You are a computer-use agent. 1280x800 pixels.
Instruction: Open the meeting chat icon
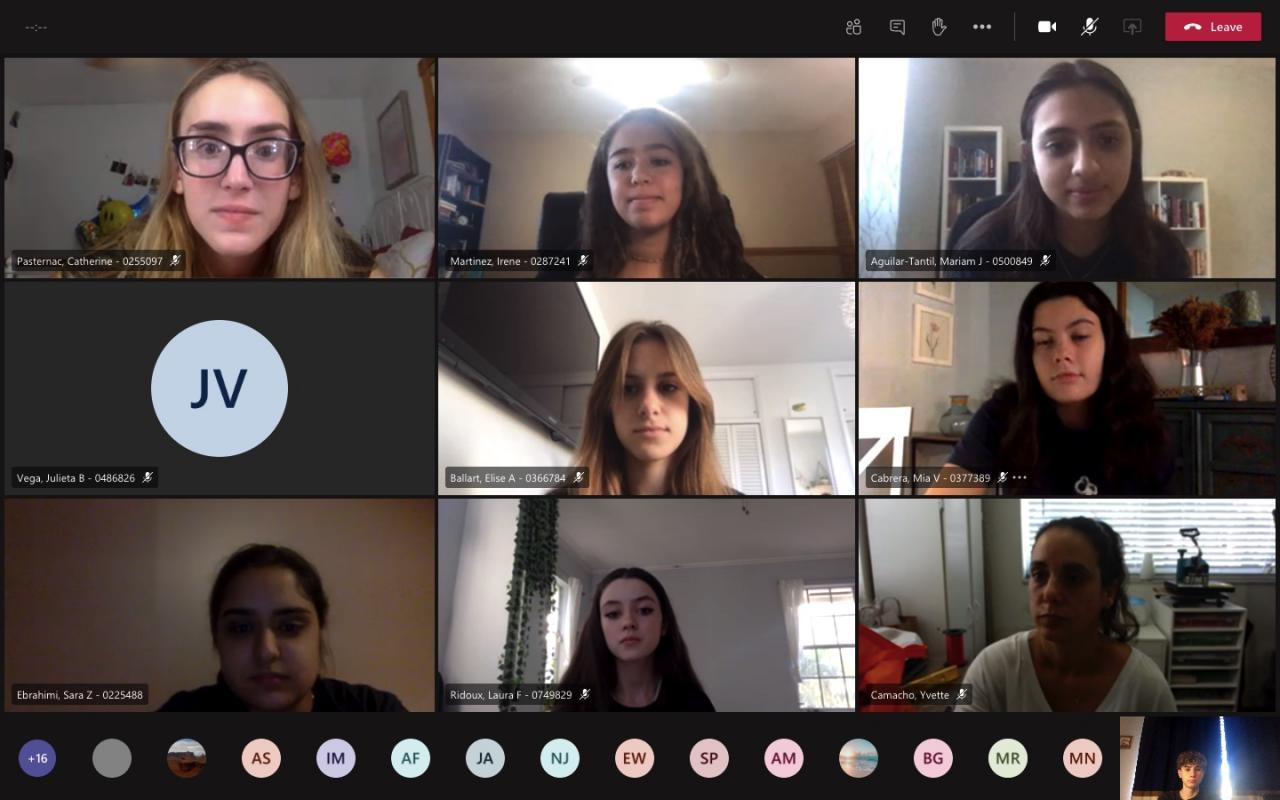[897, 27]
